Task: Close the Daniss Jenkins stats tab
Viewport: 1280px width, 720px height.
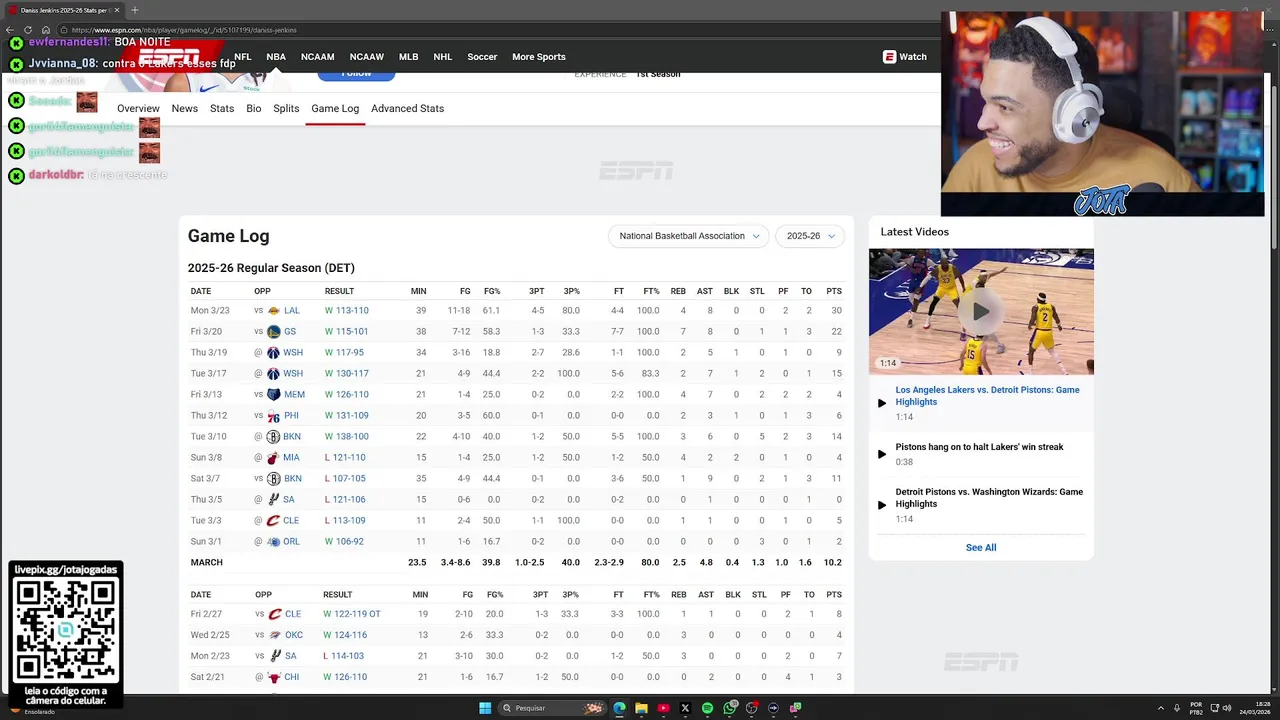Action: click(x=116, y=10)
